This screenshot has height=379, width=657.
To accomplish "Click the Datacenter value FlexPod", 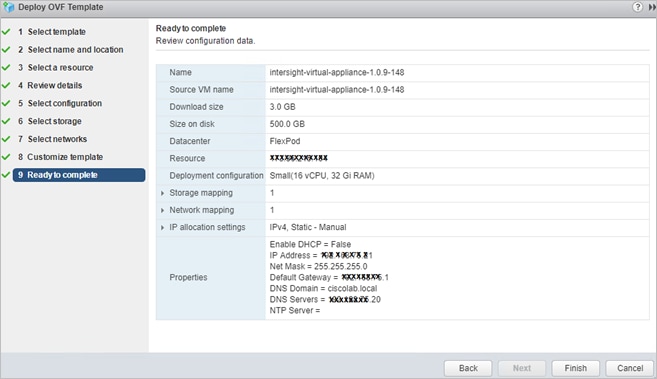I will click(x=285, y=141).
